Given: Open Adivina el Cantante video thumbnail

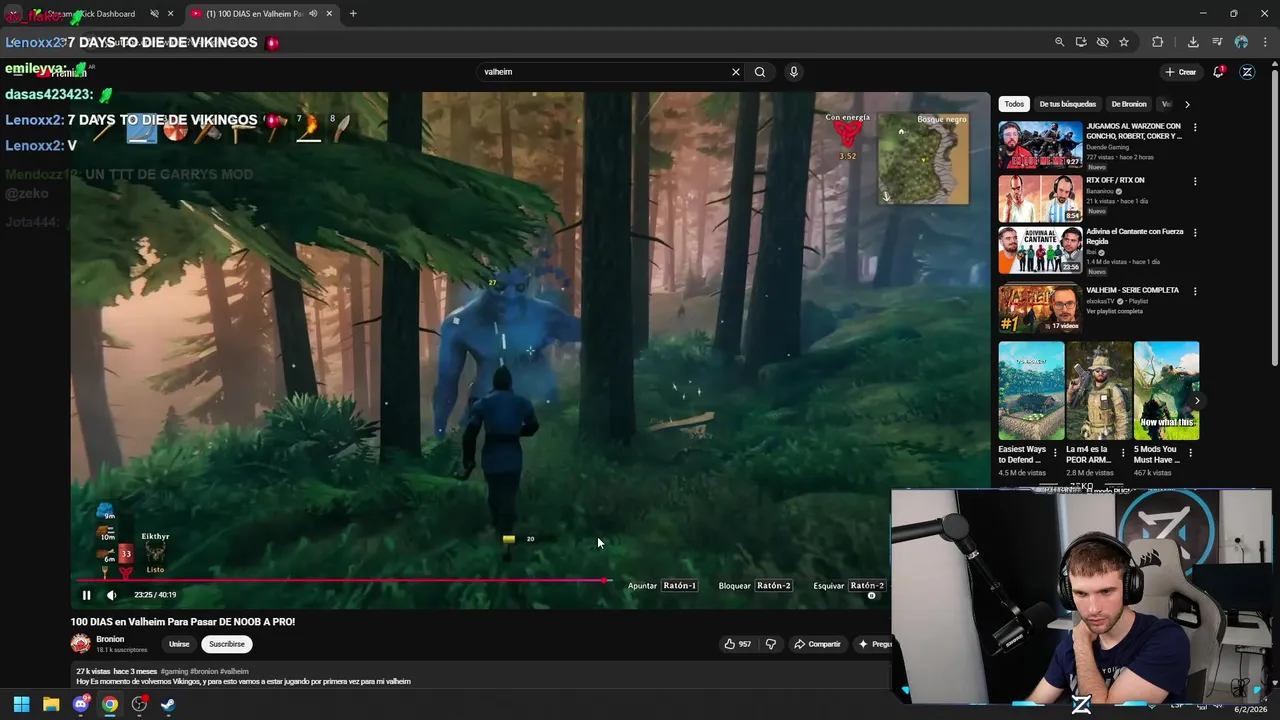Looking at the screenshot, I should coord(1040,250).
